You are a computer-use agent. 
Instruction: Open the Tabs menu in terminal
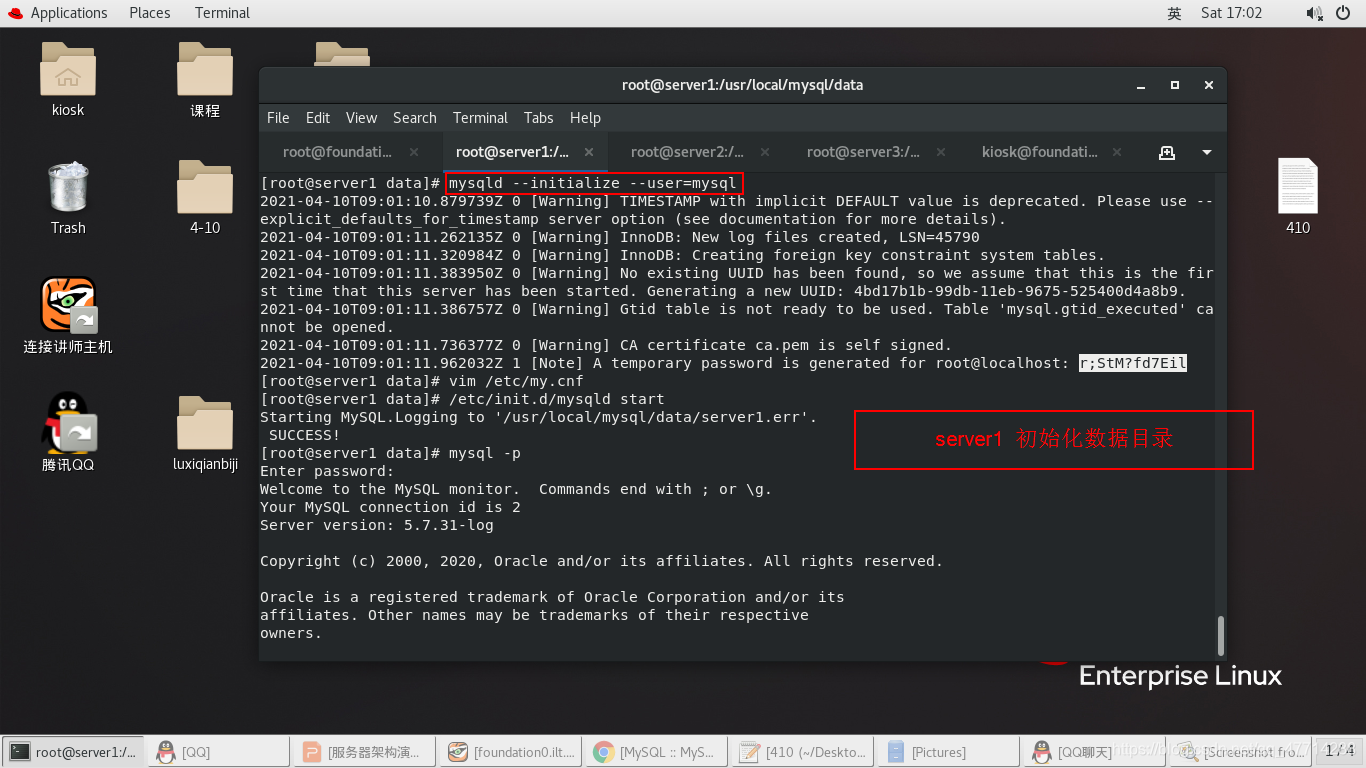[538, 117]
